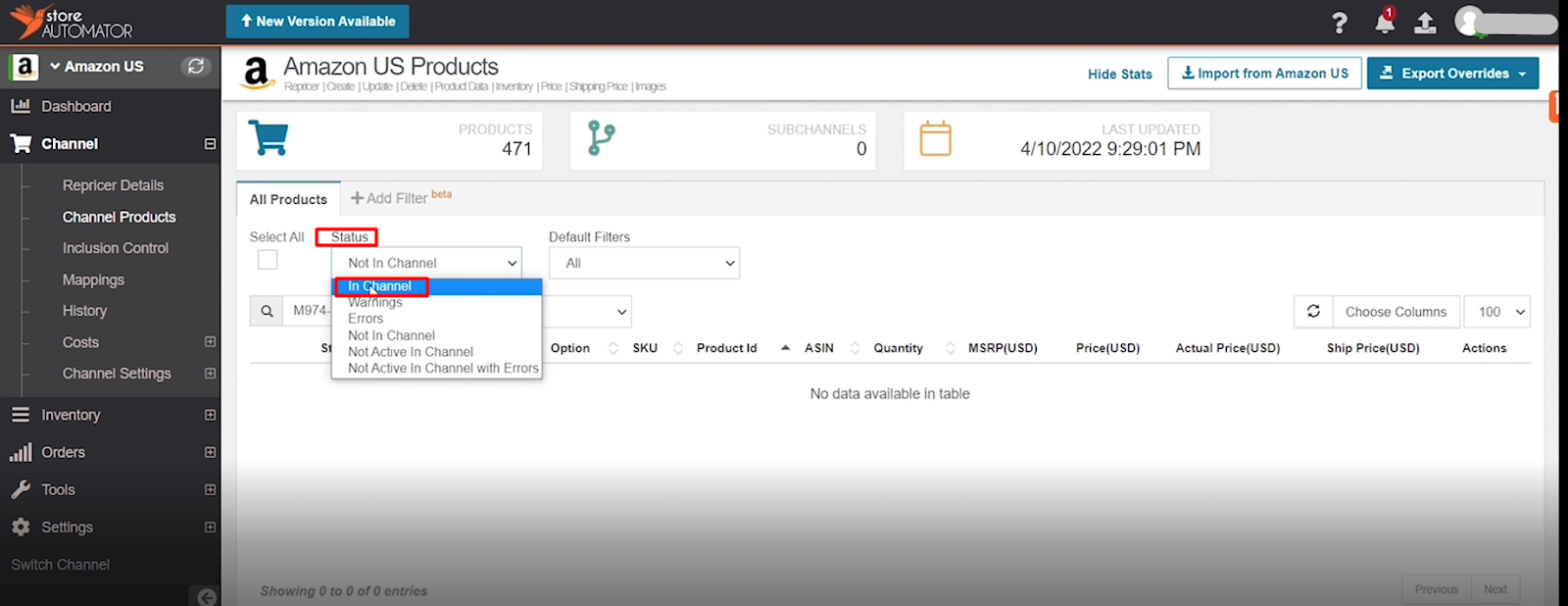Switch to the All Products tab
This screenshot has height=606, width=1568.
(x=288, y=199)
